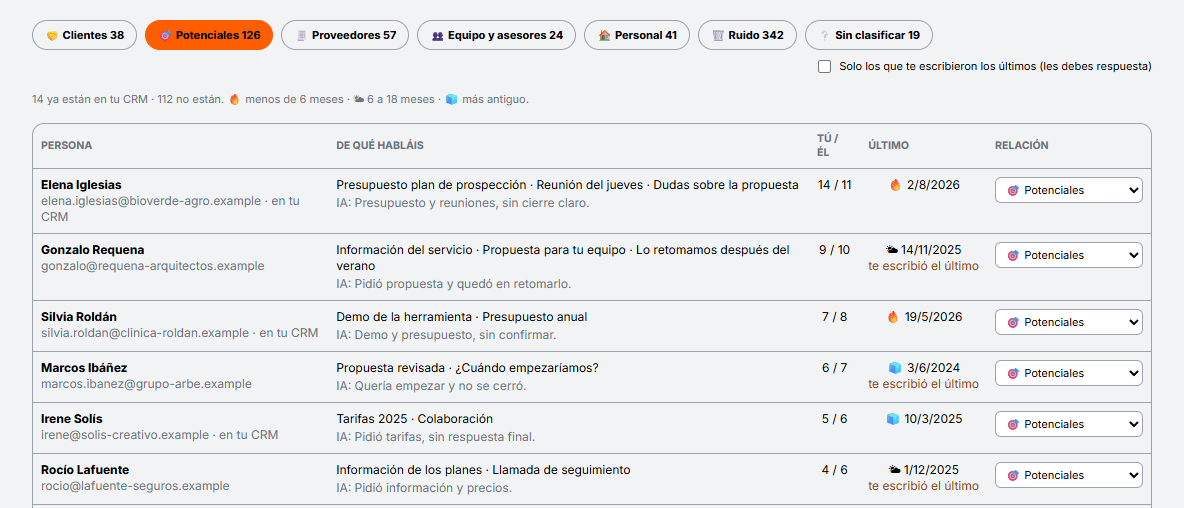Click the target icon on Potenciales tab
Screen dimensions: 1184x508
click(x=165, y=35)
